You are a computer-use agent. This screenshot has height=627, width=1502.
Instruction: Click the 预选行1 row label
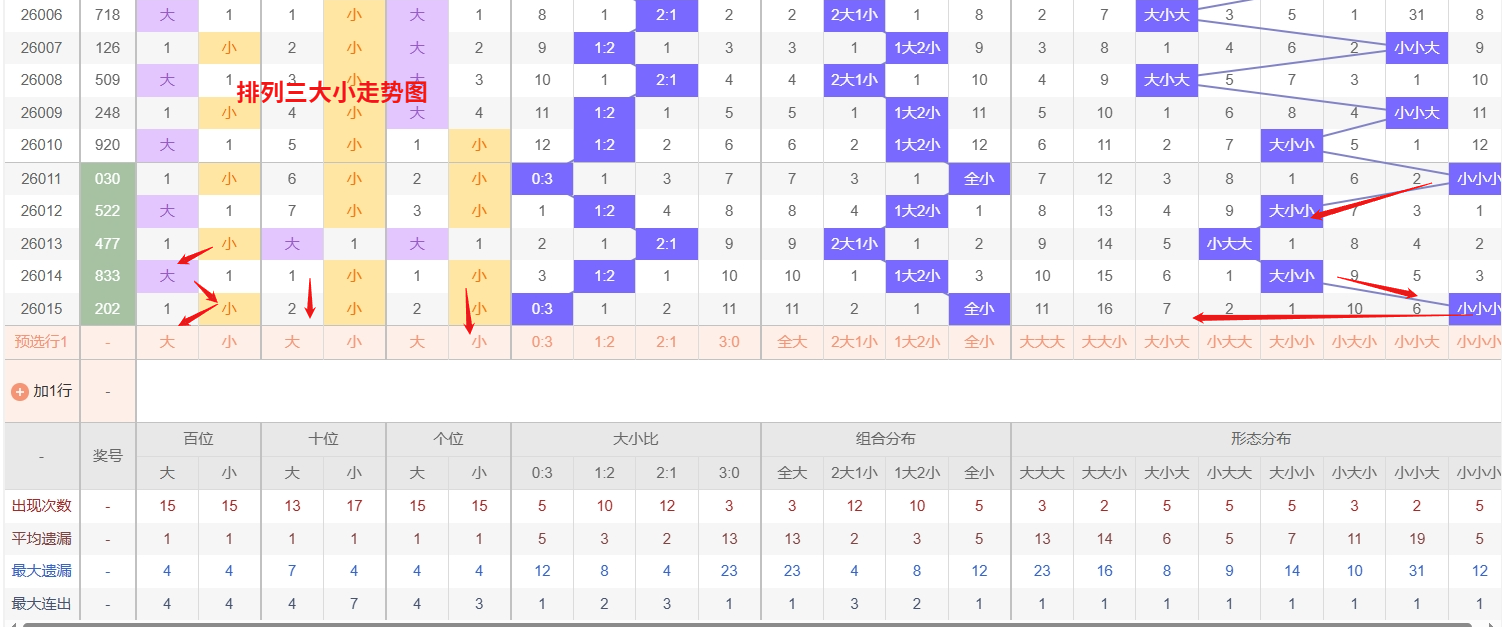click(x=41, y=342)
